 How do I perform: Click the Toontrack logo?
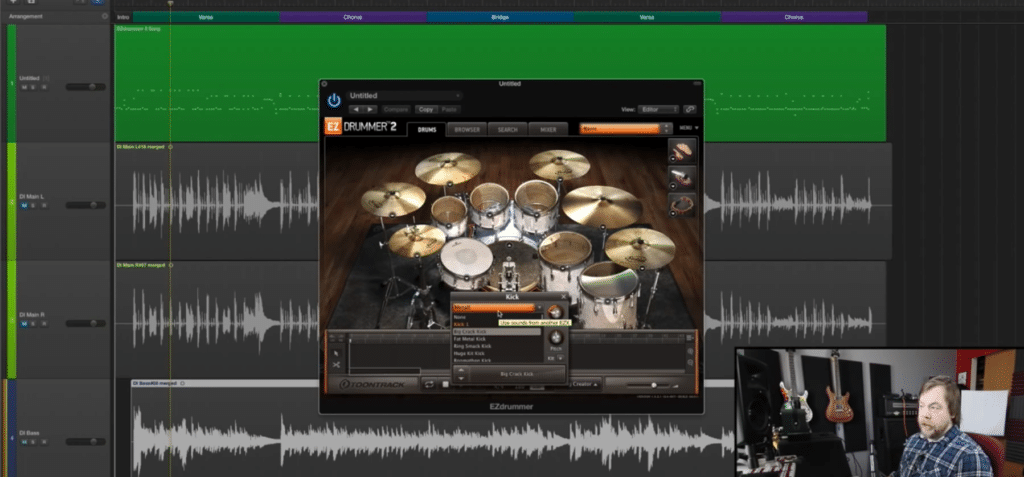(x=373, y=385)
